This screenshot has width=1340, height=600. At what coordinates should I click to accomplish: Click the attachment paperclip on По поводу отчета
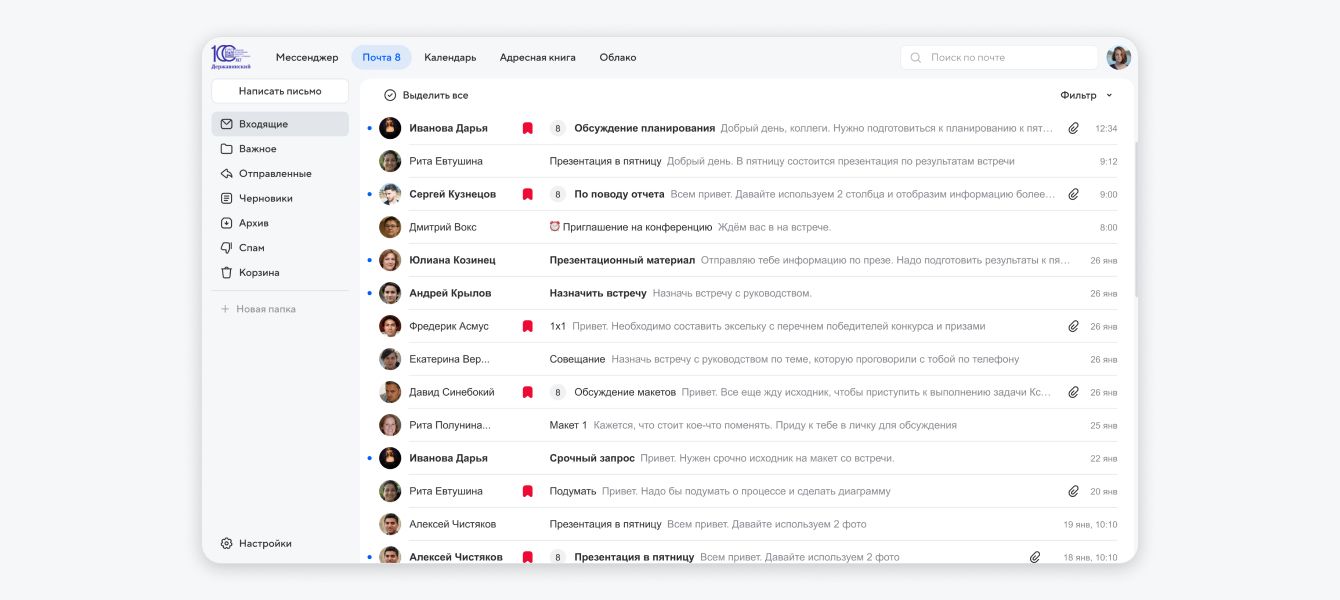1073,194
